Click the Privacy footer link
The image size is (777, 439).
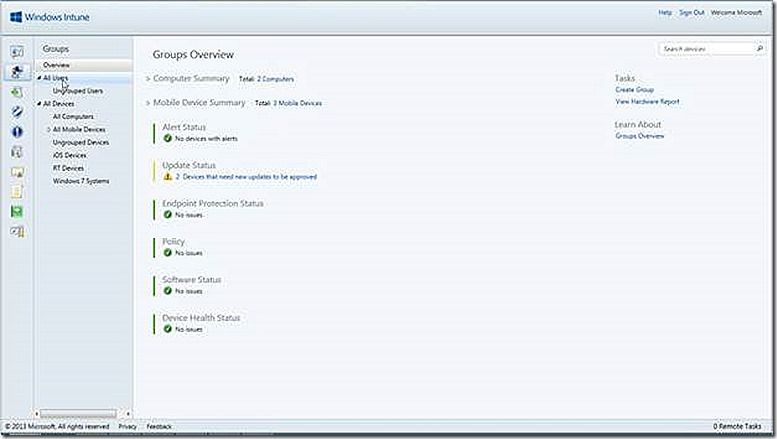(127, 426)
